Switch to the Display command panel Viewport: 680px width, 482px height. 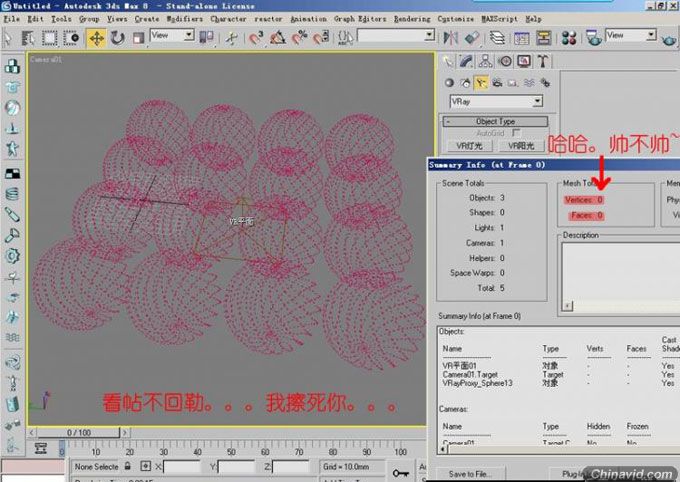click(524, 61)
